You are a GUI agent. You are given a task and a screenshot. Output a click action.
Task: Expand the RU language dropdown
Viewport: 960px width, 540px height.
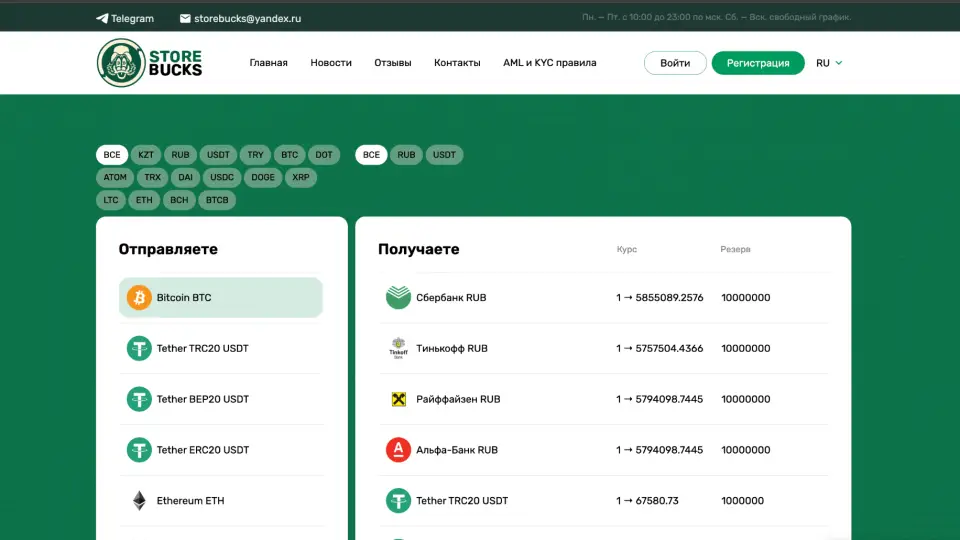(829, 63)
